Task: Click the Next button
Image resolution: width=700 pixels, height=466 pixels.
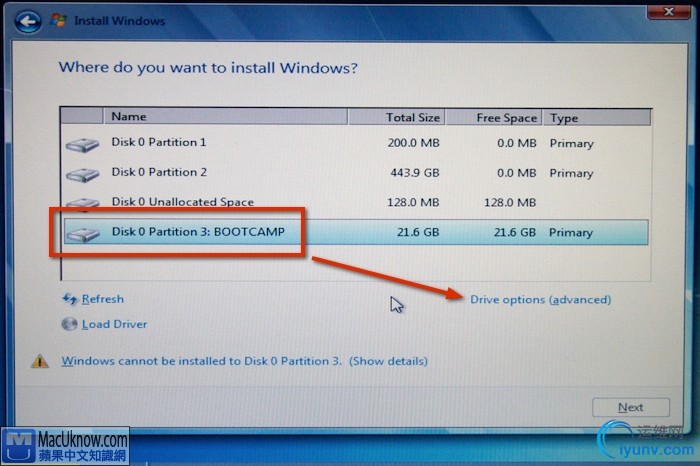Action: pos(631,407)
